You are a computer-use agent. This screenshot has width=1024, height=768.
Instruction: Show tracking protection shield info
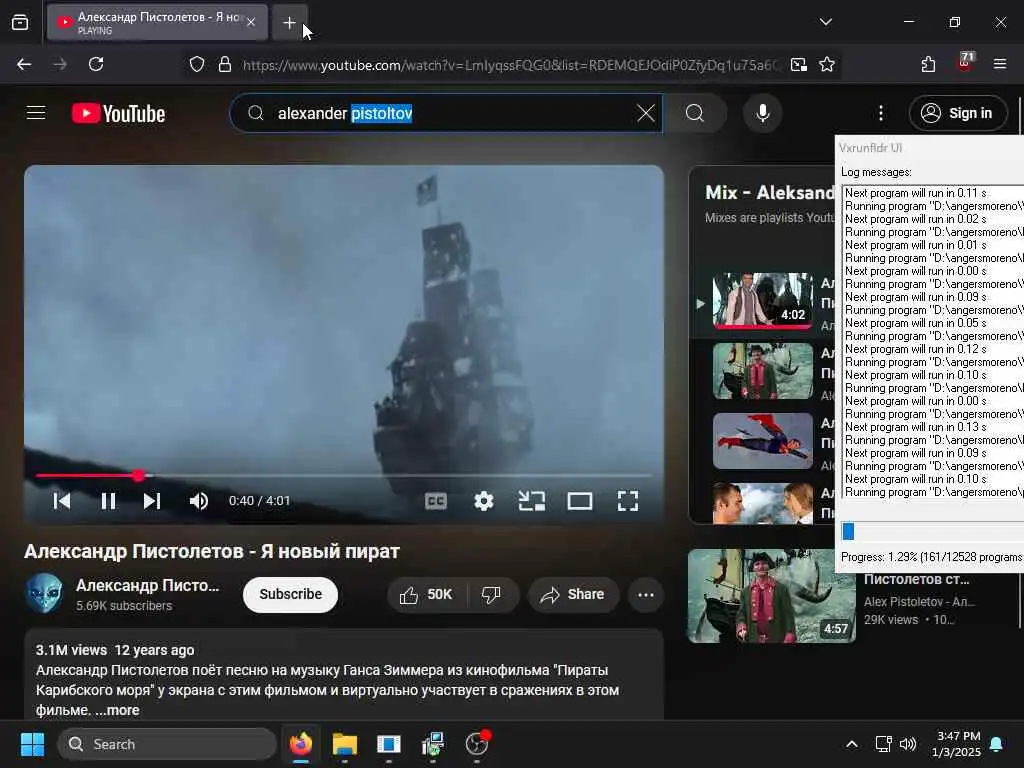coord(197,64)
